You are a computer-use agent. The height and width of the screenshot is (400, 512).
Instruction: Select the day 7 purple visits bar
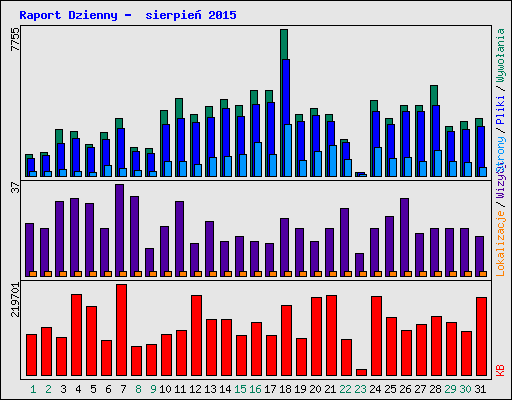click(x=120, y=230)
